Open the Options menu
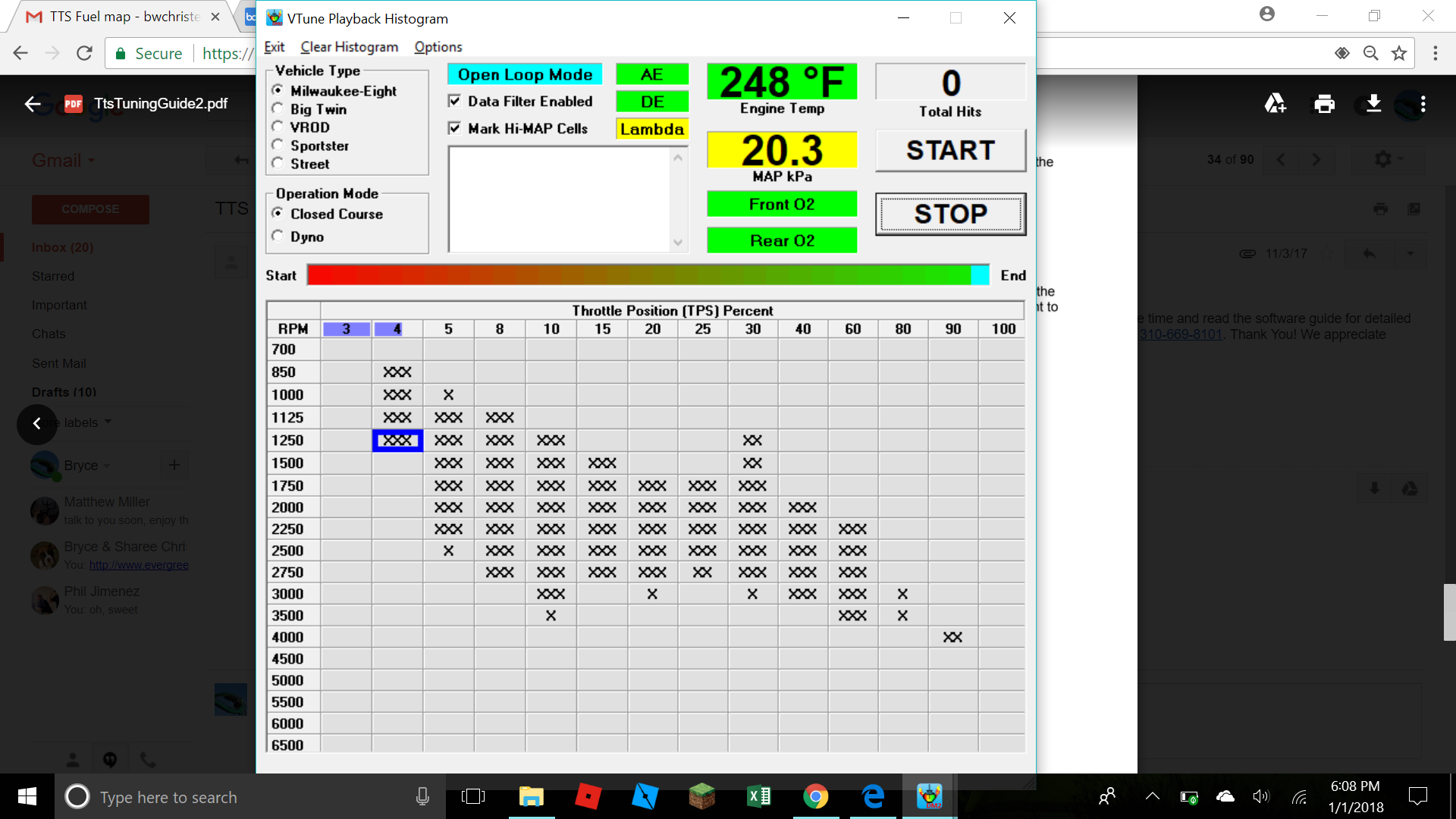Viewport: 1456px width, 819px height. click(x=438, y=47)
